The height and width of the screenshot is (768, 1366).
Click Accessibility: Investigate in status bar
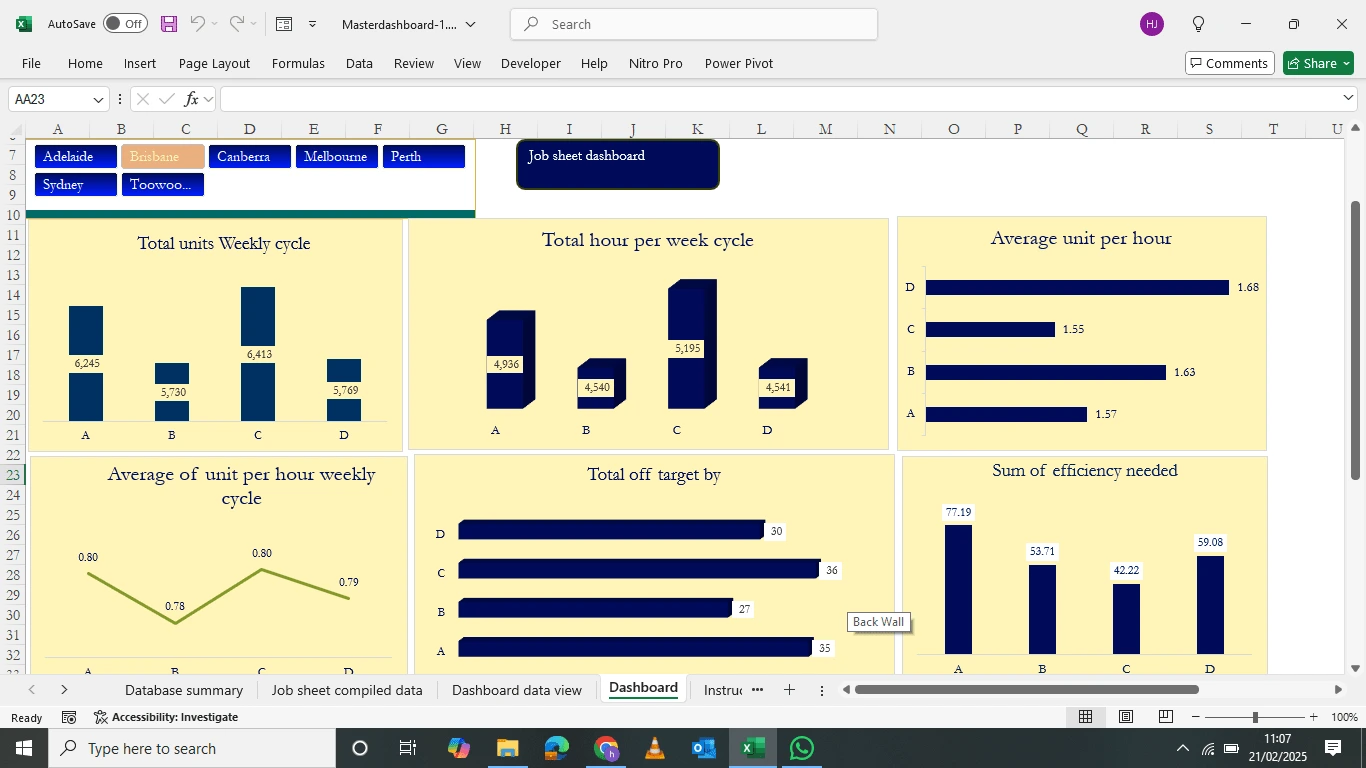pos(166,717)
